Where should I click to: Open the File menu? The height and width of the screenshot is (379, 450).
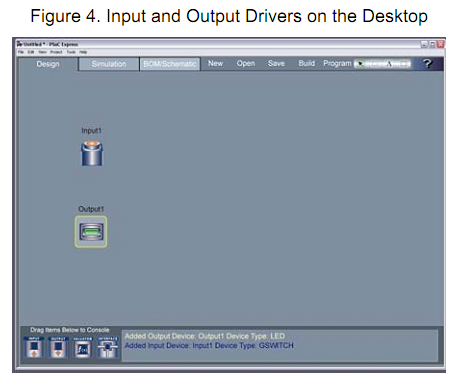(21, 52)
